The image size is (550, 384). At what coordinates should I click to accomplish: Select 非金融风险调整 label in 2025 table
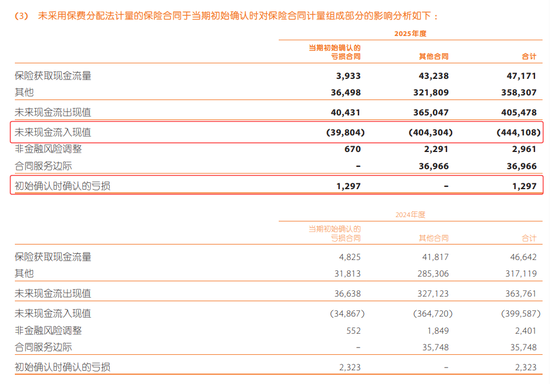click(x=48, y=149)
